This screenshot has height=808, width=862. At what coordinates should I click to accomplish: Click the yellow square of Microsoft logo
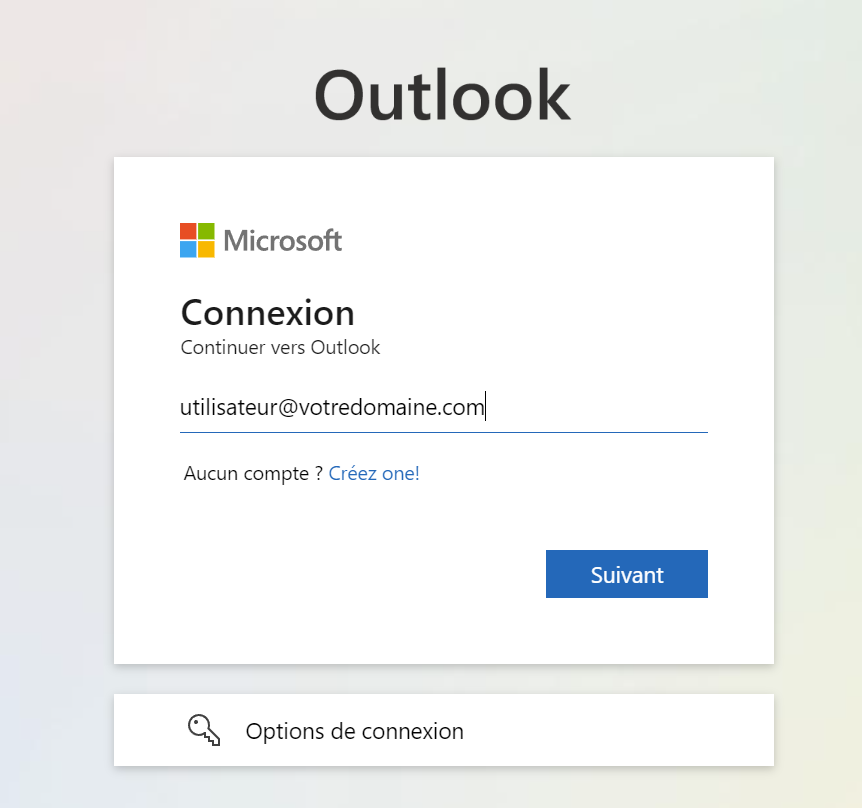[206, 249]
